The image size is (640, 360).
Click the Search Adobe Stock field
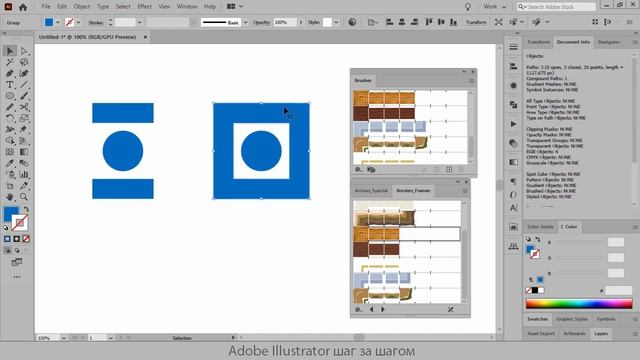pyautogui.click(x=556, y=7)
